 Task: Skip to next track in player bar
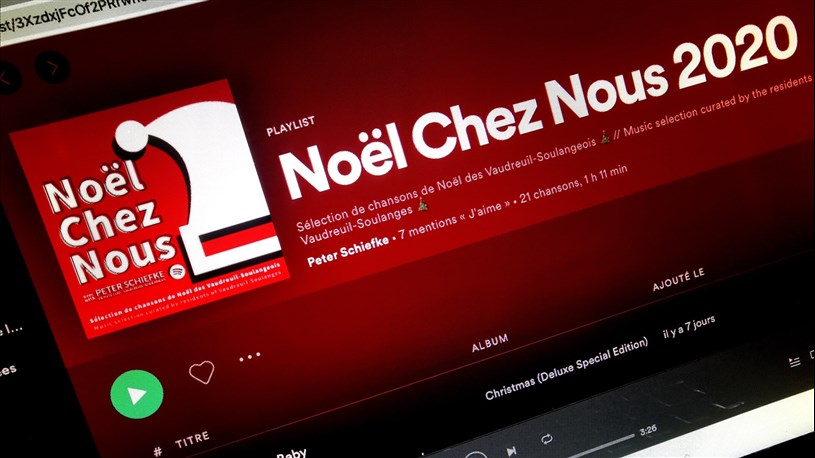point(511,451)
